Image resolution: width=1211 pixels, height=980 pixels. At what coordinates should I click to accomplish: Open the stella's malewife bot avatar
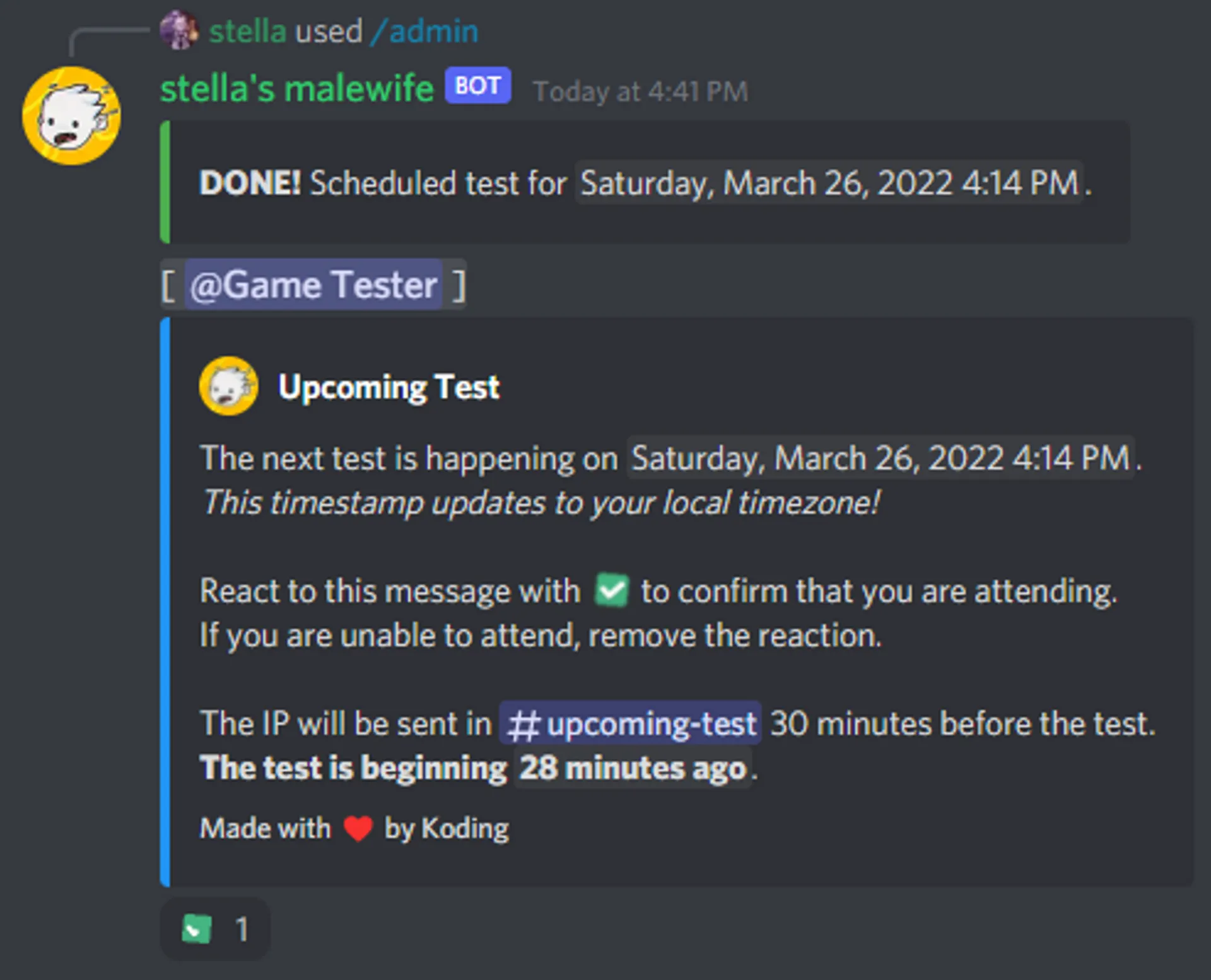click(x=71, y=116)
